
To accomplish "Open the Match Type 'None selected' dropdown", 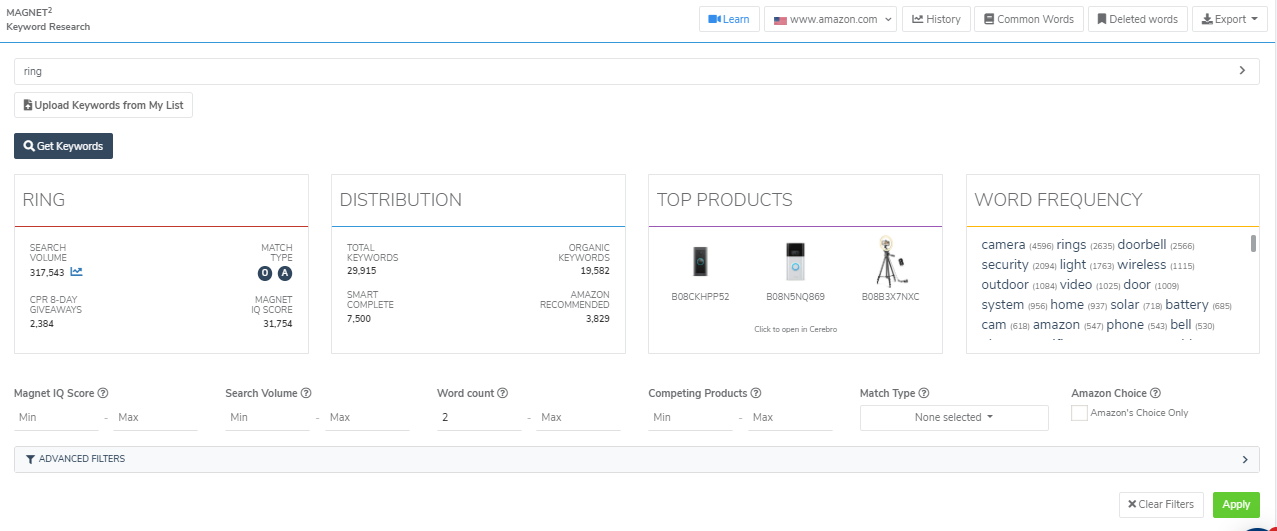I will coord(953,418).
